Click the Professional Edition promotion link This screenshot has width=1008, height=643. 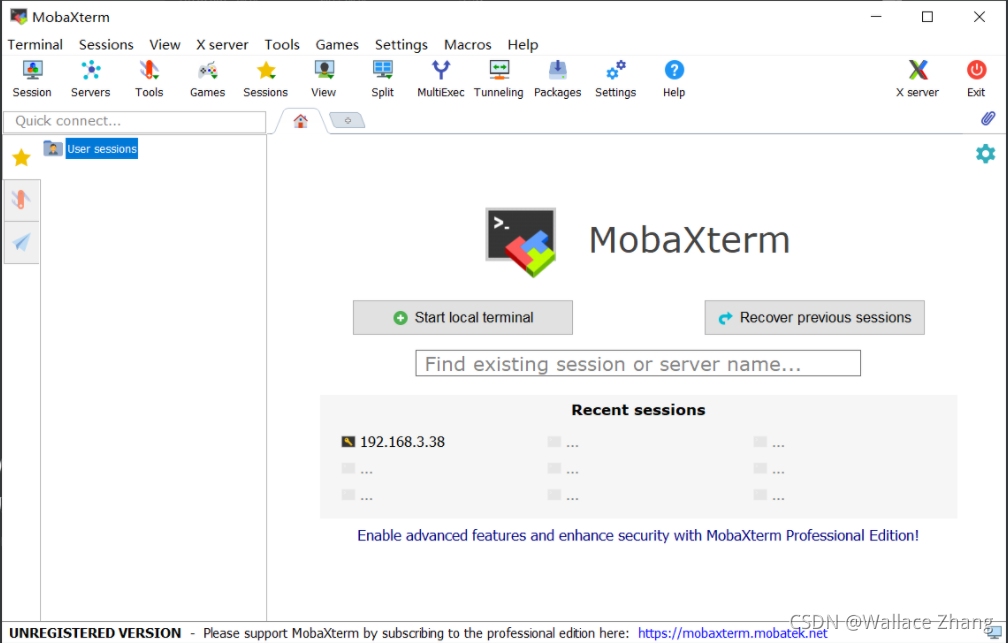click(x=638, y=536)
